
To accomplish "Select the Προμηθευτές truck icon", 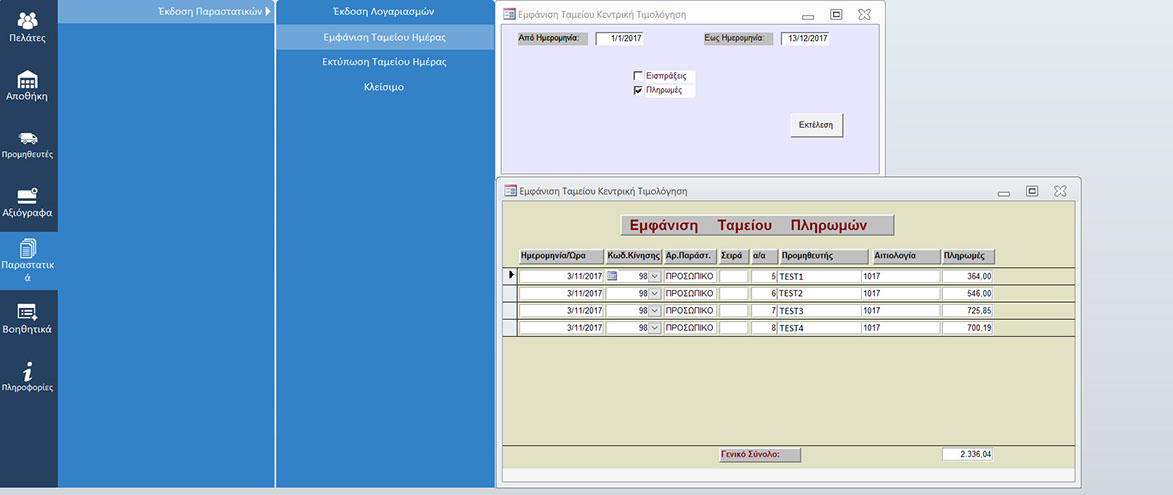I will pyautogui.click(x=28, y=144).
